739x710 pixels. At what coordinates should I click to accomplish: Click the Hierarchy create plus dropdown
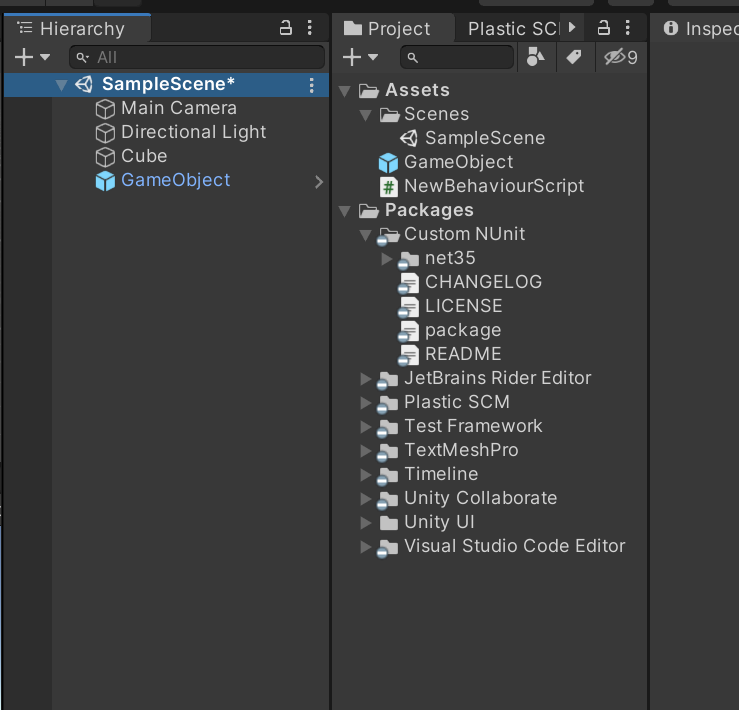(x=32, y=57)
